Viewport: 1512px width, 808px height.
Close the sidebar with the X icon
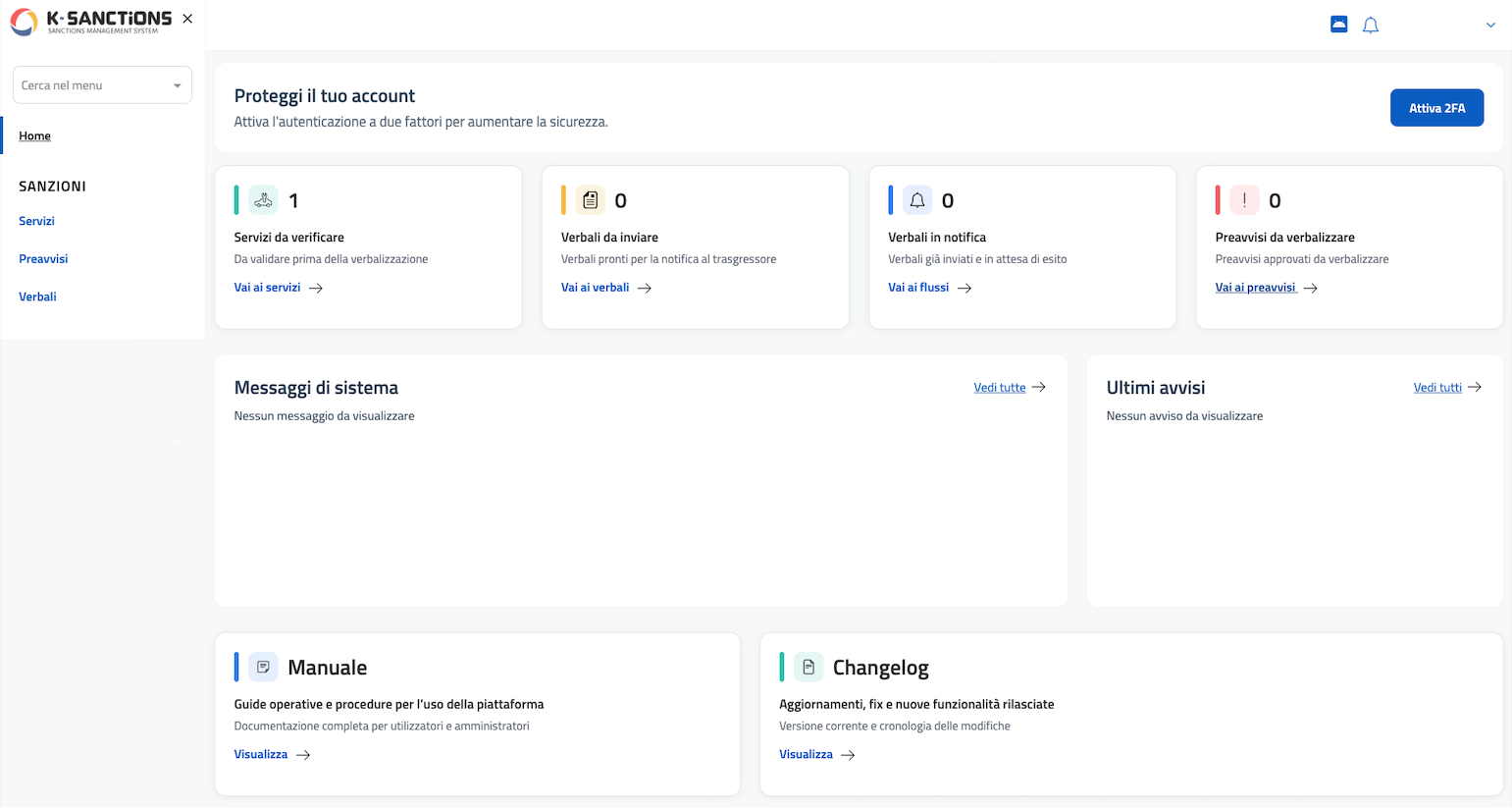click(187, 19)
